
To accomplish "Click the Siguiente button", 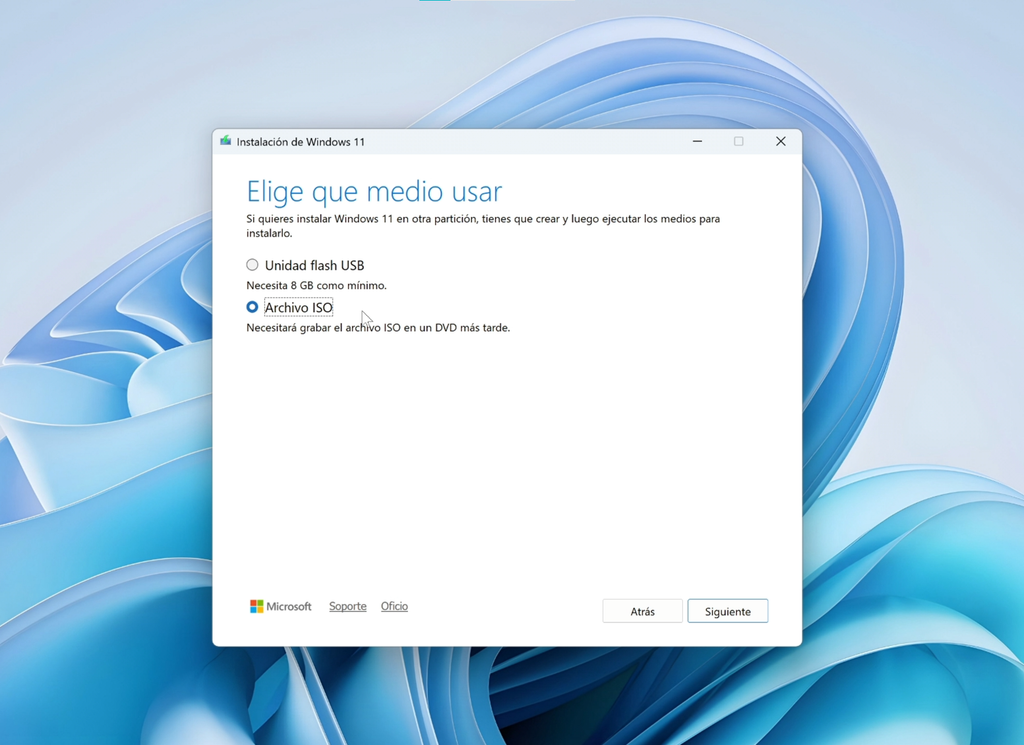I will (x=728, y=611).
